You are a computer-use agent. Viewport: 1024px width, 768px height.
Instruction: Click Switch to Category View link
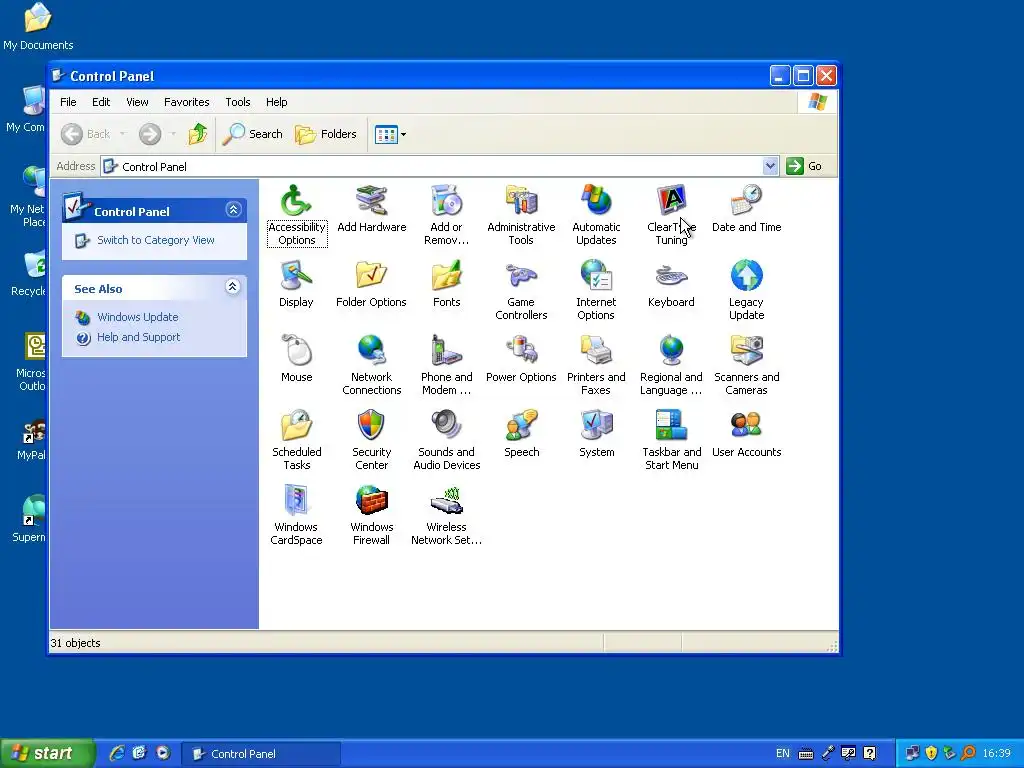click(x=155, y=240)
